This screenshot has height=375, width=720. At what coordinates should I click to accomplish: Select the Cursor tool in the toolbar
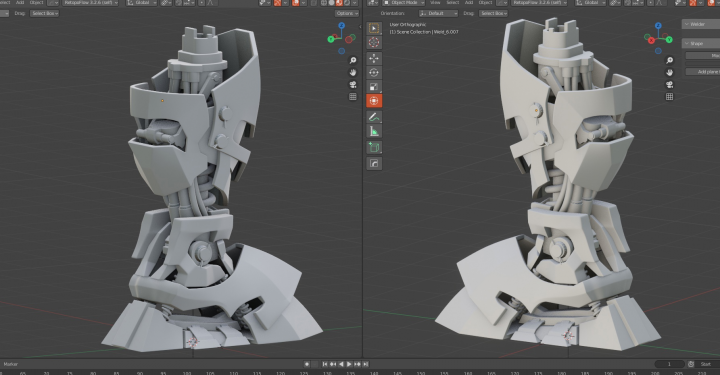(x=374, y=43)
